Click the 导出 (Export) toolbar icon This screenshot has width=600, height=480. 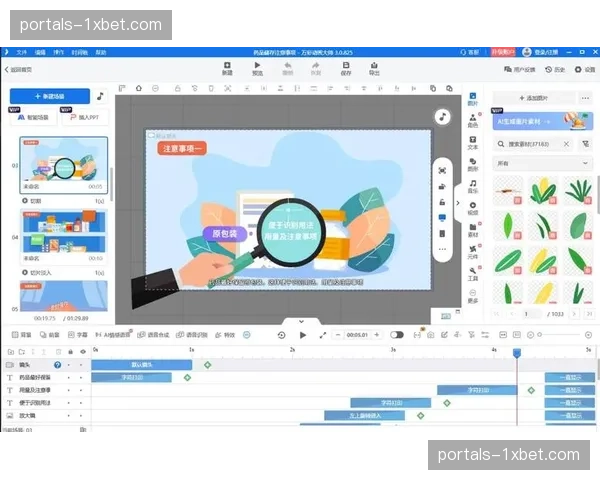374,68
